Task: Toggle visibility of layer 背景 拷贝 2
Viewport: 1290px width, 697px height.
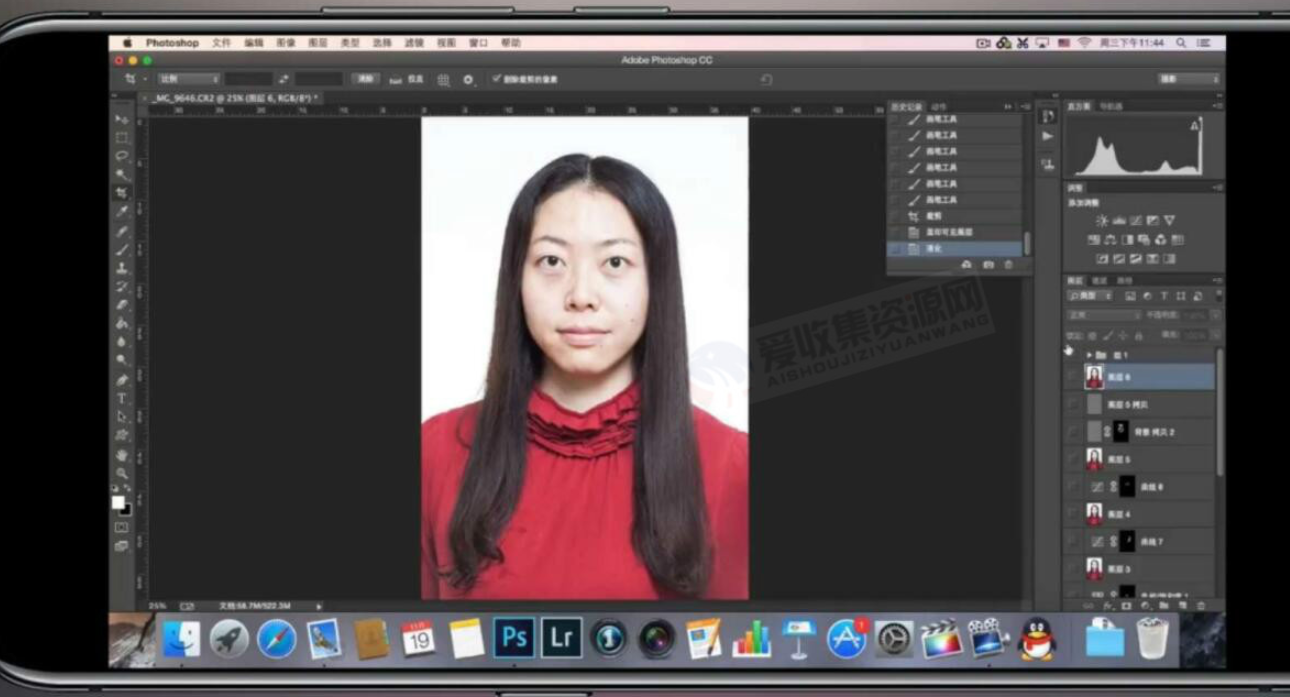Action: 1073,431
